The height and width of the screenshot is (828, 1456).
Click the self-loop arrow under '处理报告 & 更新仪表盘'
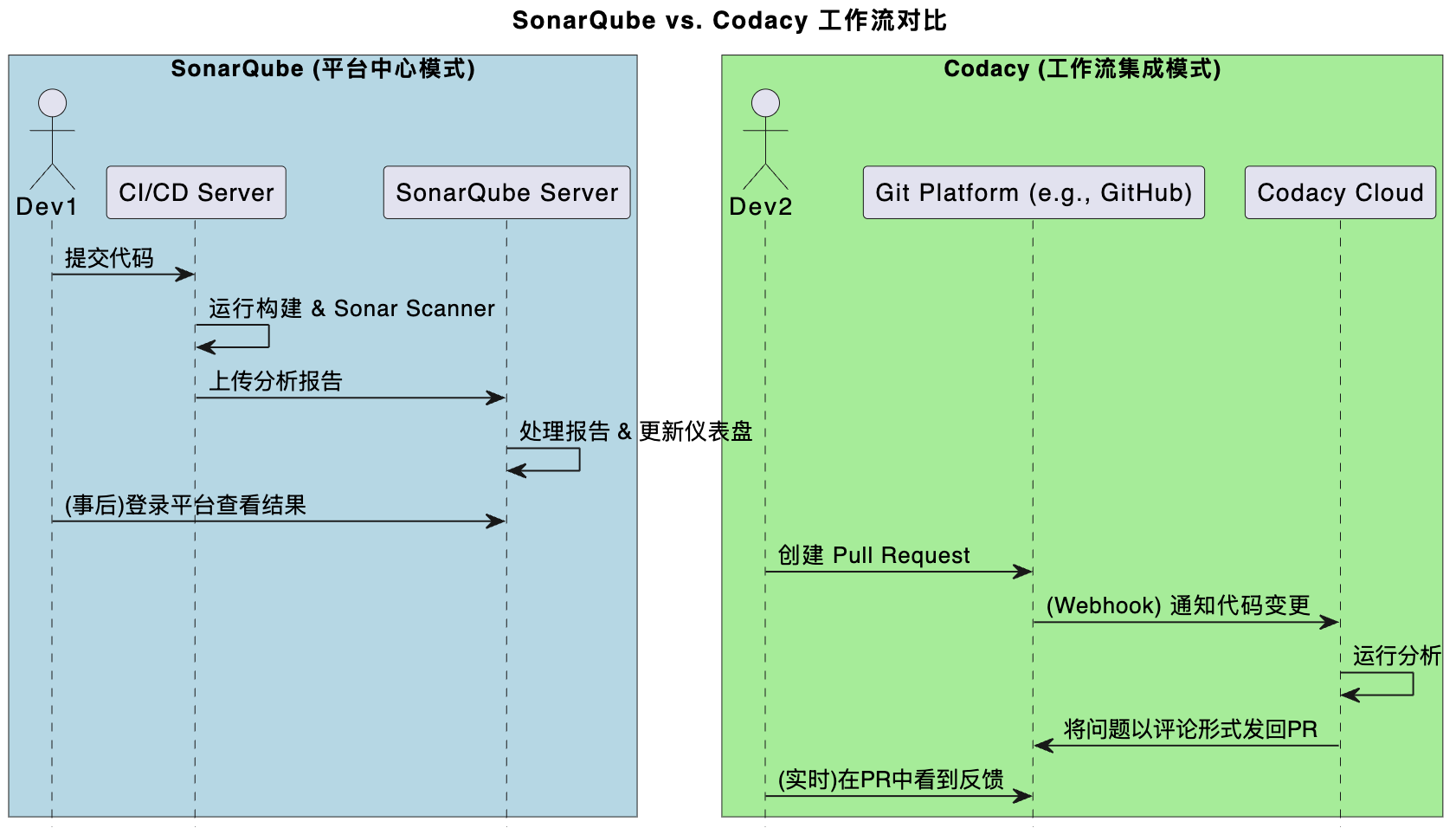tap(543, 459)
